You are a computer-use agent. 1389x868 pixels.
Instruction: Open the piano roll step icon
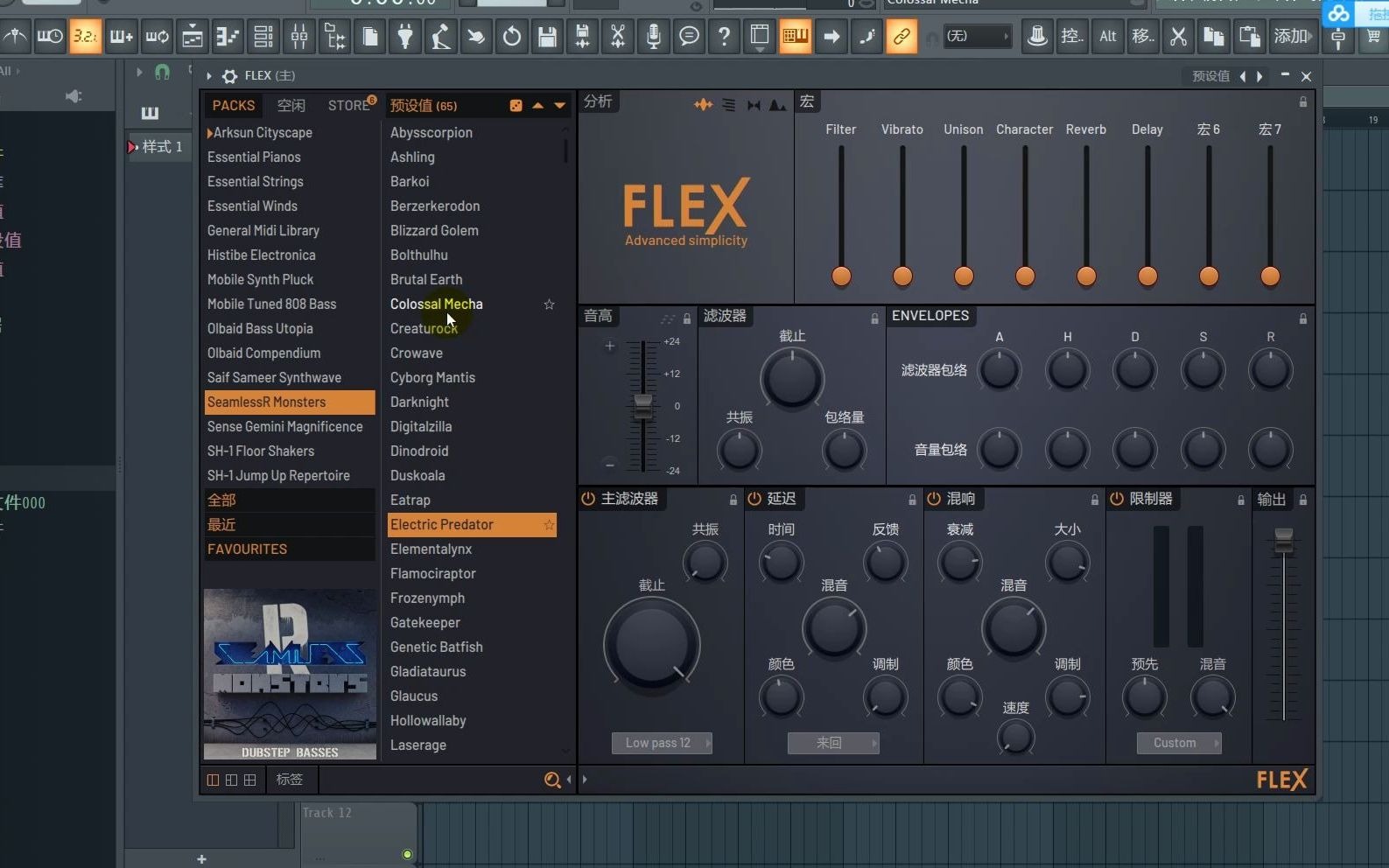(x=228, y=37)
